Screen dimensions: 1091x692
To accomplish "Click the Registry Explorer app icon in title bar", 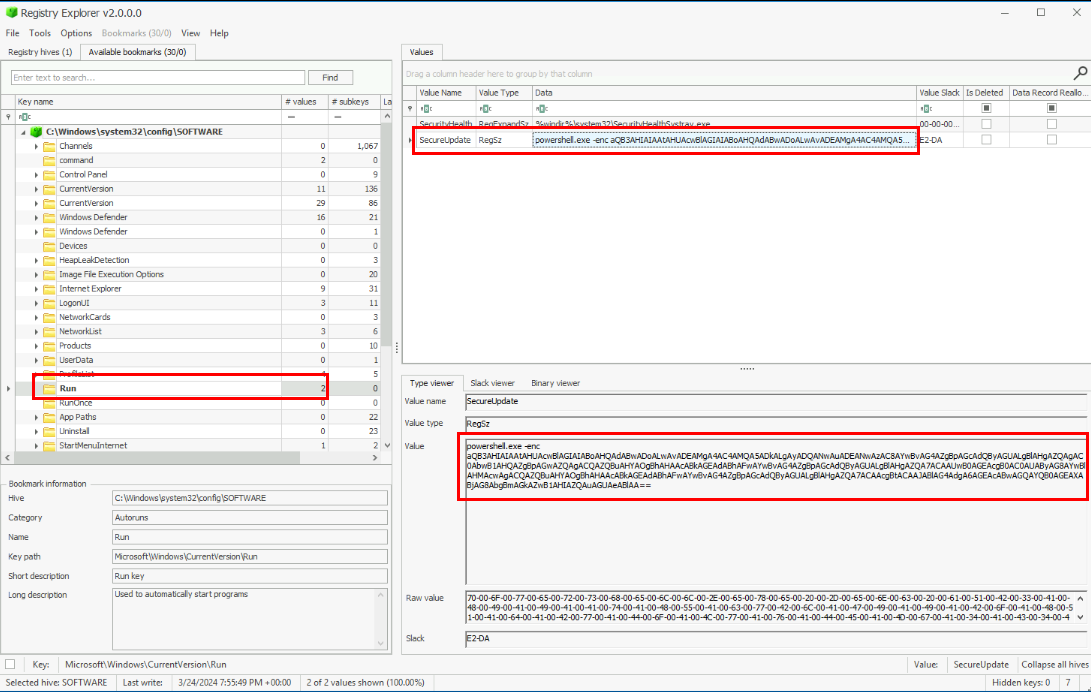I will 11,12.
